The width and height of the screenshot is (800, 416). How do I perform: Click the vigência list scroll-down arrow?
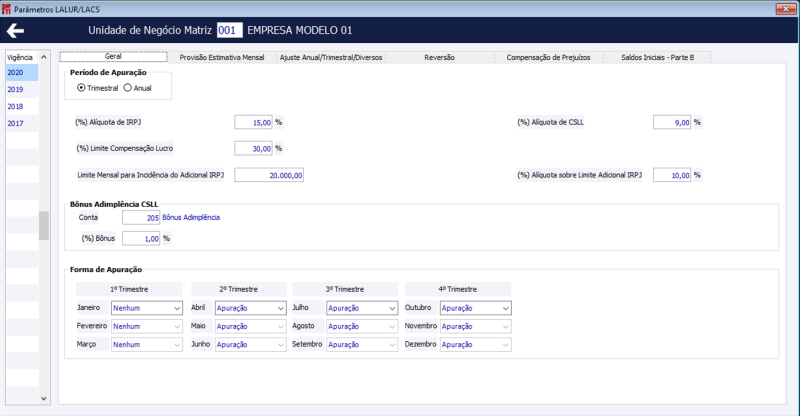pos(44,399)
